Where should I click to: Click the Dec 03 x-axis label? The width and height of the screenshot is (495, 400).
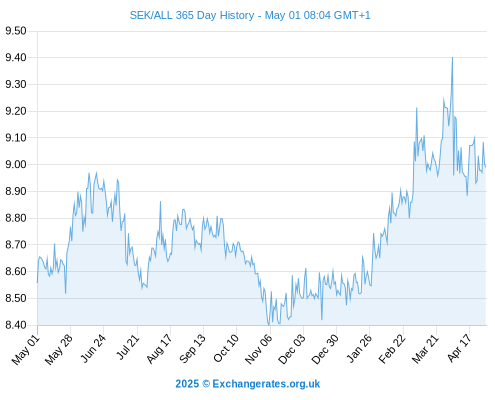coord(292,349)
